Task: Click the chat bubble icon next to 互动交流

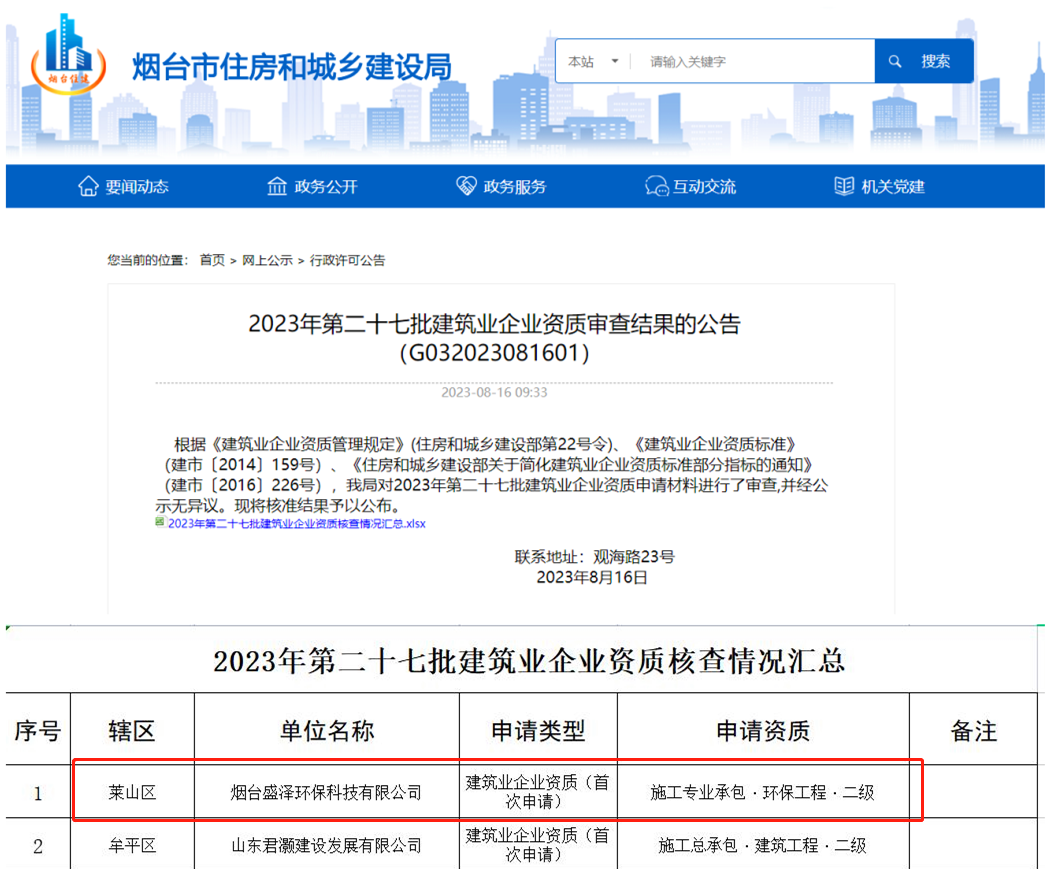Action: 655,186
